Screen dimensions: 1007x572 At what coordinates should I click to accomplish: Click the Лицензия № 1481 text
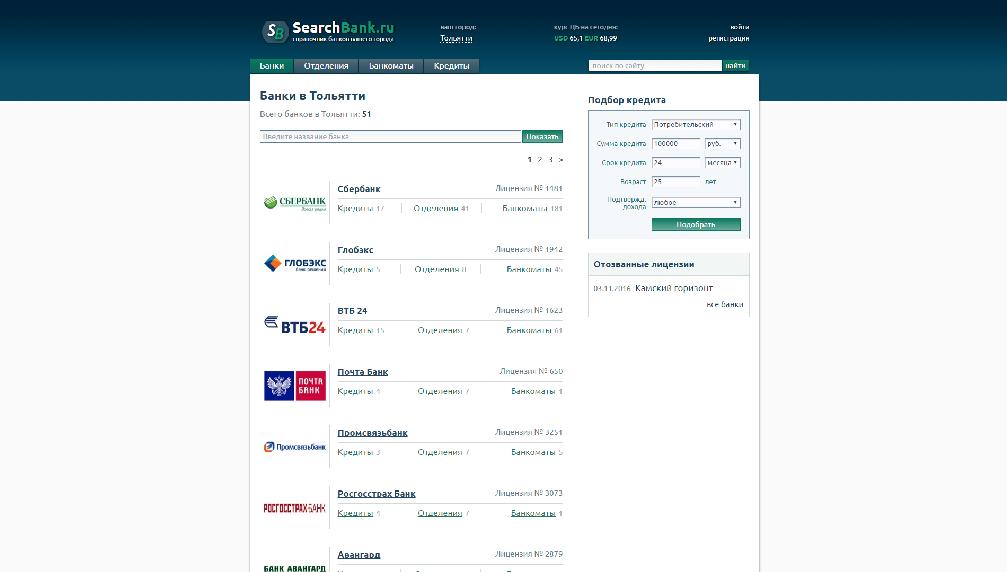(x=529, y=189)
